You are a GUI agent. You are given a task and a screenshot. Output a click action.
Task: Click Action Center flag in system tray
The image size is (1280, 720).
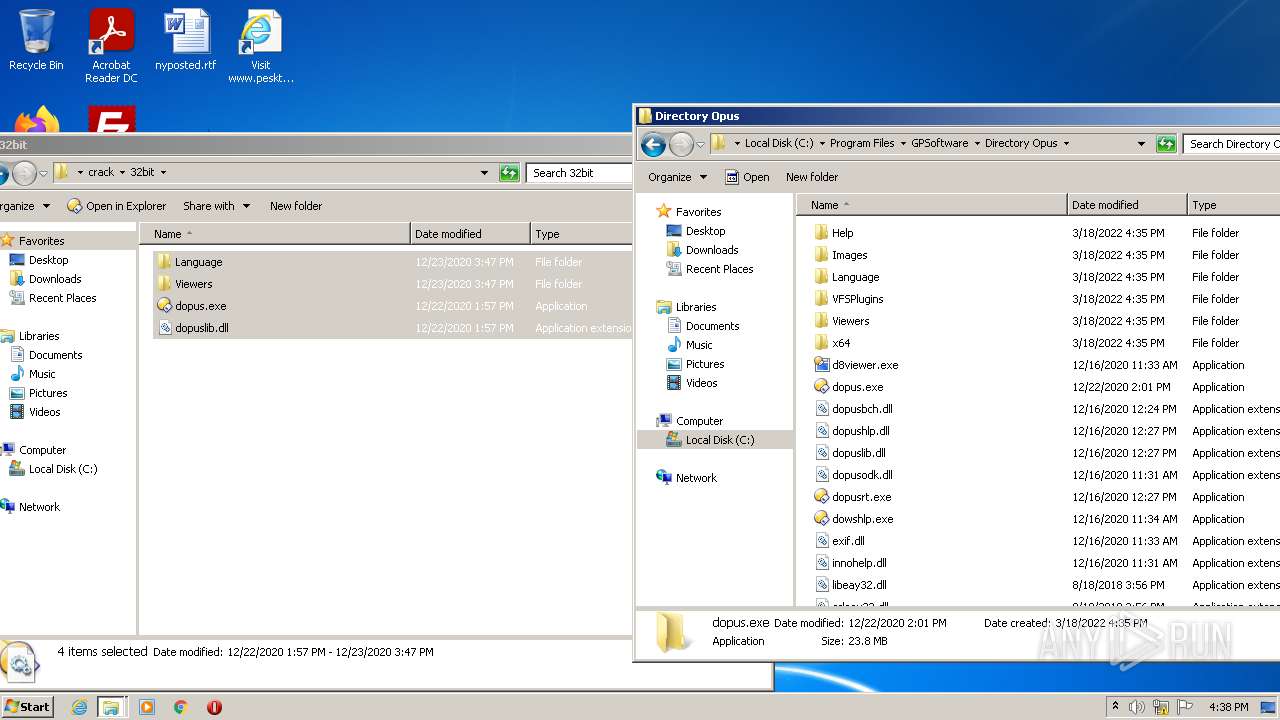tap(1185, 707)
